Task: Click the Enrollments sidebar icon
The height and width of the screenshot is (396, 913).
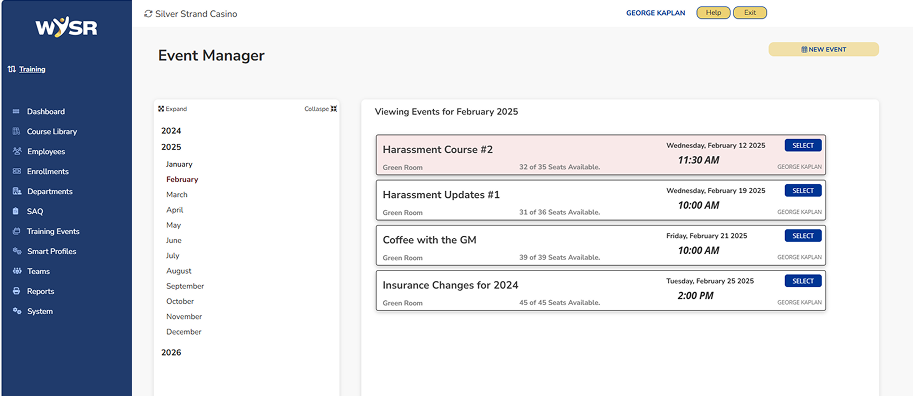Action: tap(16, 171)
